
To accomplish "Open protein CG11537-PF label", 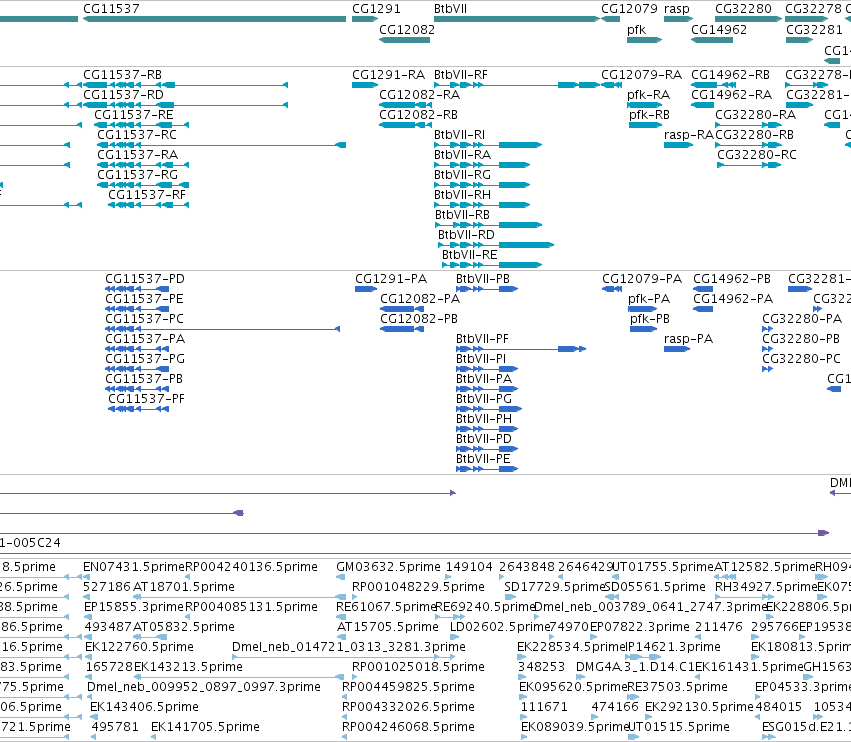I will coord(146,399).
